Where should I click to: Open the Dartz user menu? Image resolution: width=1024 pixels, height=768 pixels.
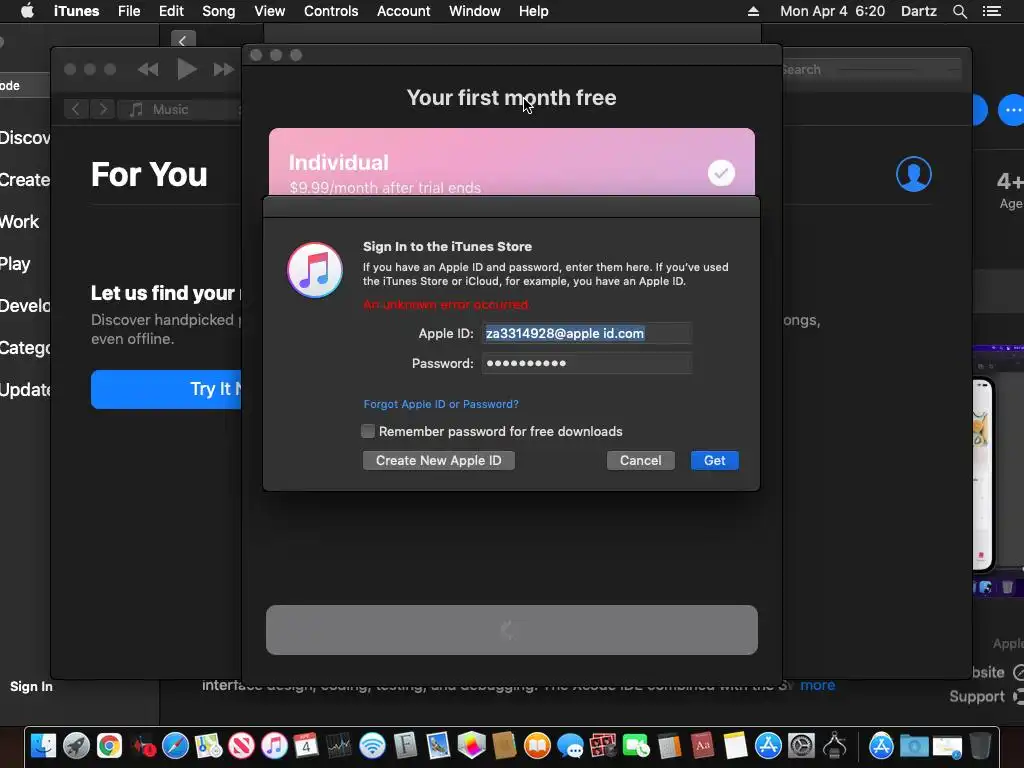918,11
